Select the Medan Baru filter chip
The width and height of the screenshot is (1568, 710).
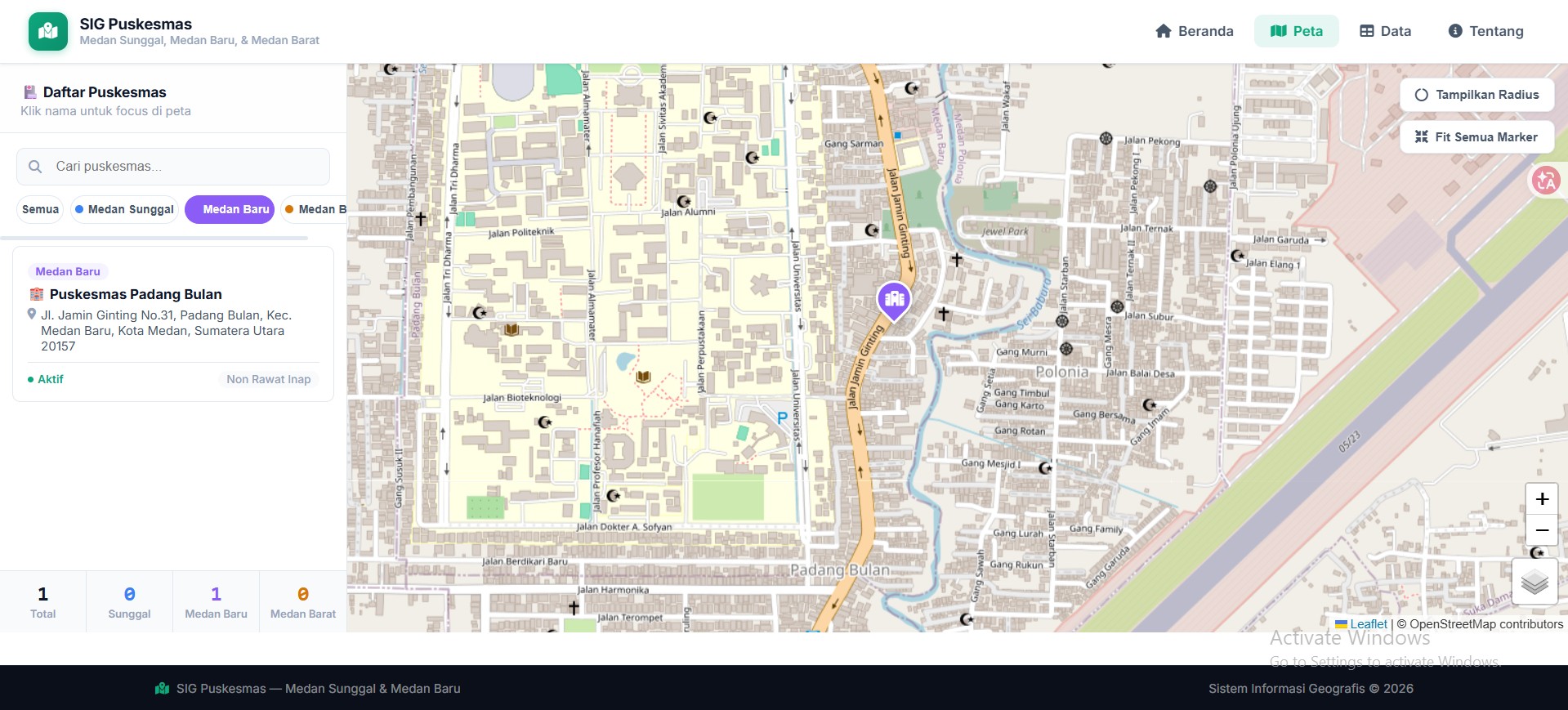(x=230, y=209)
